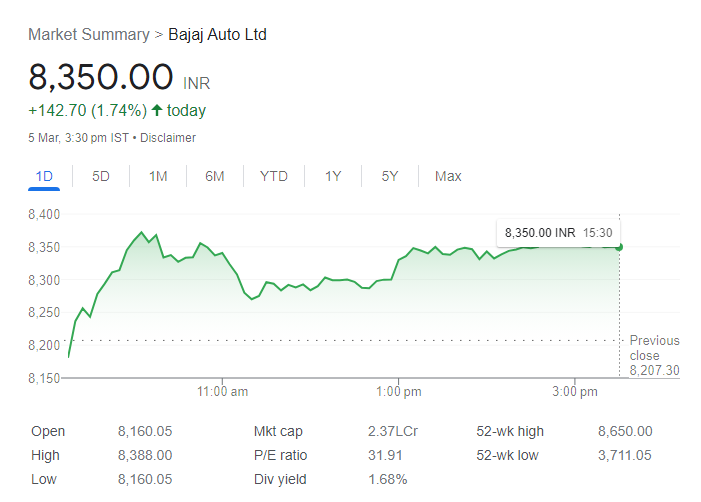Open the 1M chart range
Image resolution: width=701 pixels, height=502 pixels.
coord(158,176)
